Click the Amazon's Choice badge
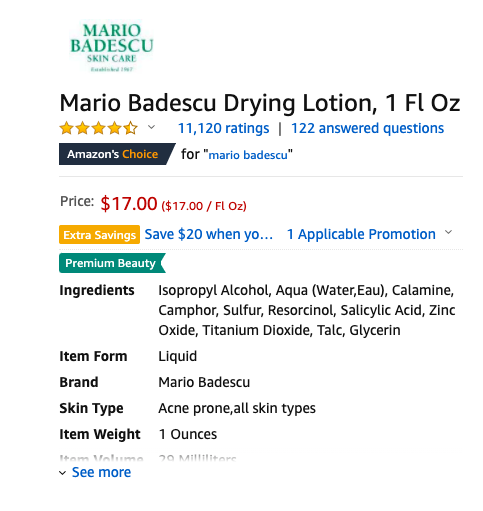The width and height of the screenshot is (483, 511). 117,154
